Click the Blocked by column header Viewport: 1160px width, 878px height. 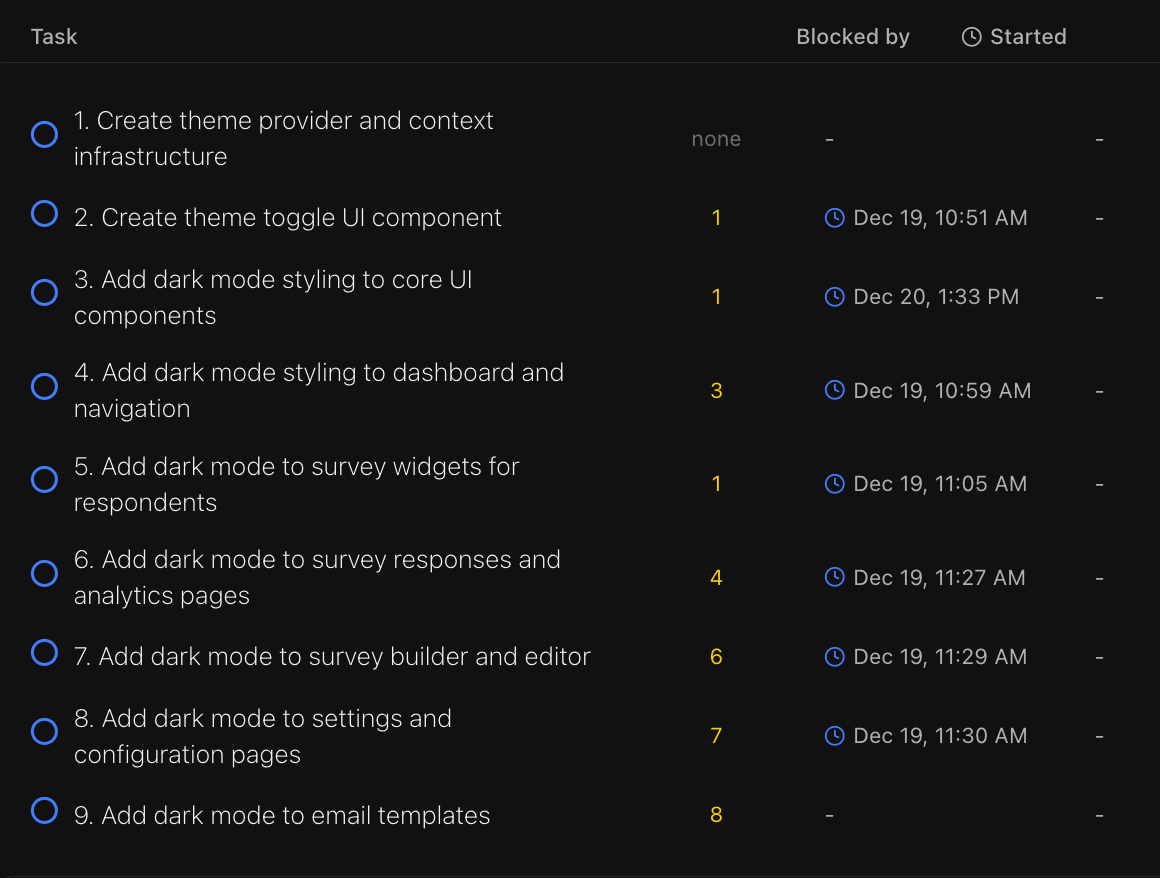tap(853, 36)
